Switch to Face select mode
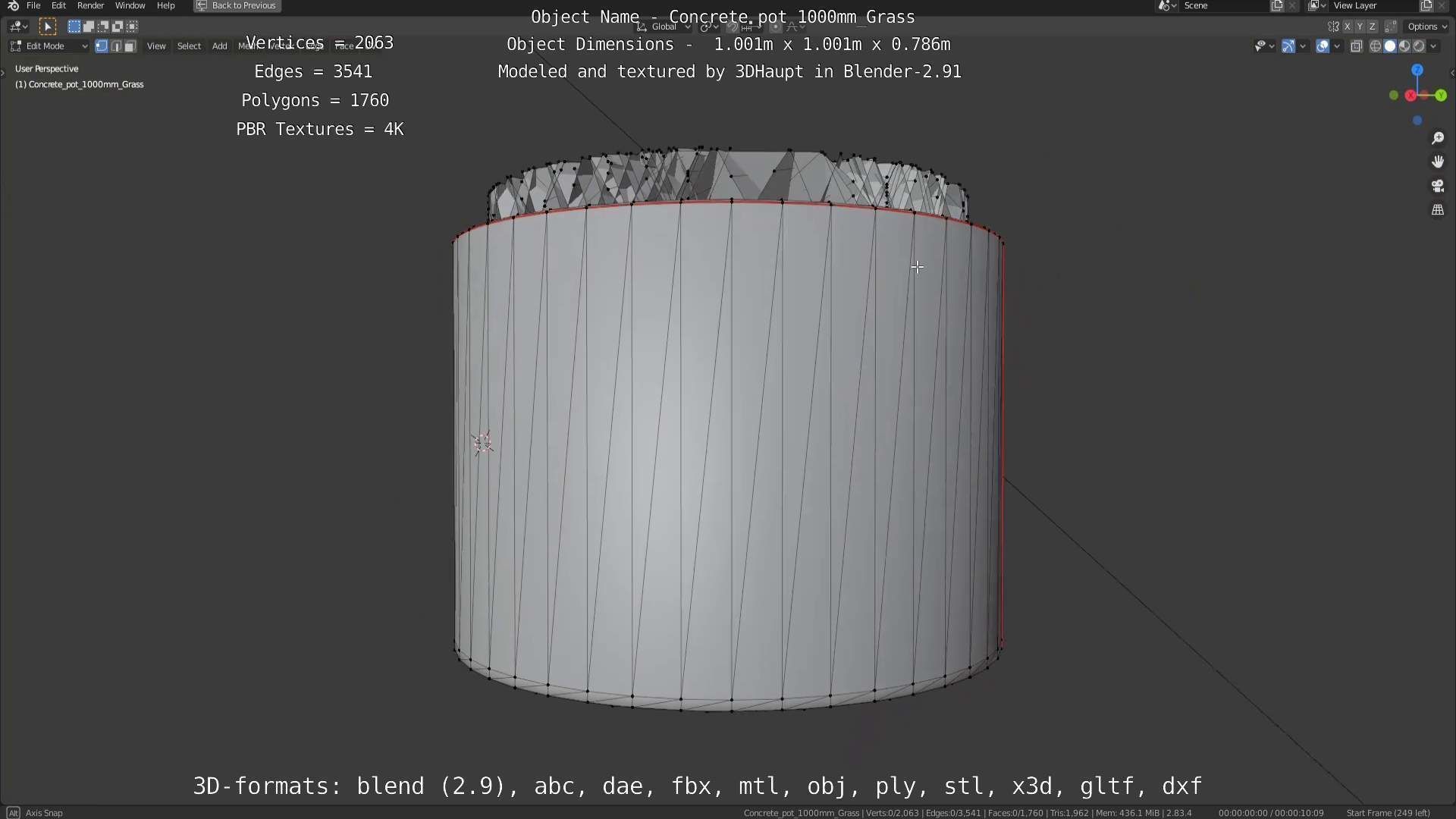The width and height of the screenshot is (1456, 819). click(x=130, y=46)
